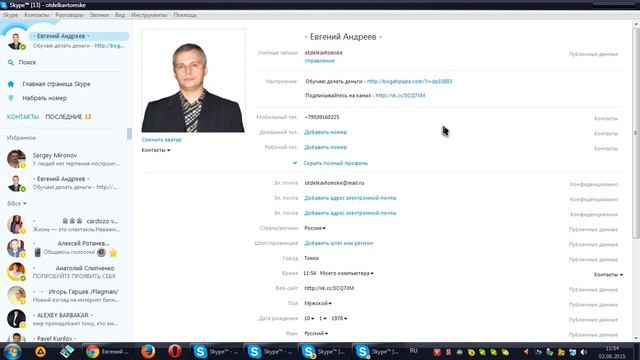Click profile name heading 'Евгений Андреев'
Image resolution: width=640 pixels, height=360 pixels.
tap(343, 37)
